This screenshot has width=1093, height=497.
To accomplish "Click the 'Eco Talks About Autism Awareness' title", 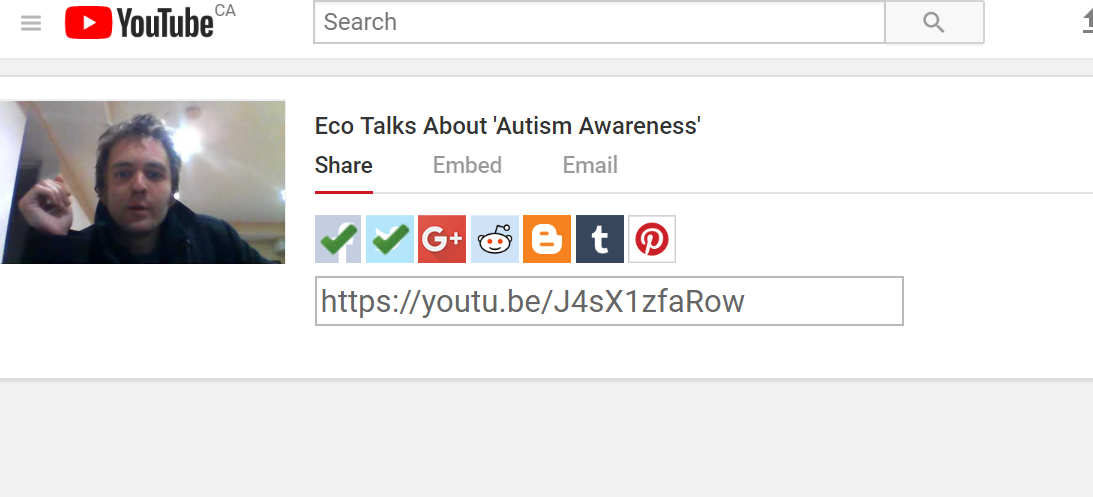I will pos(507,126).
